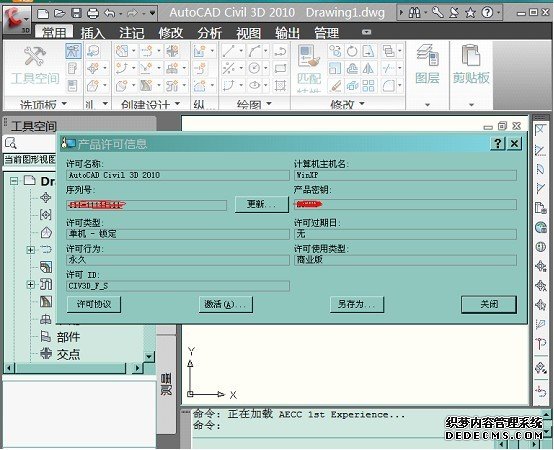The height and width of the screenshot is (450, 554).
Task: Switch to the 分析 ribbon tab
Action: point(210,33)
